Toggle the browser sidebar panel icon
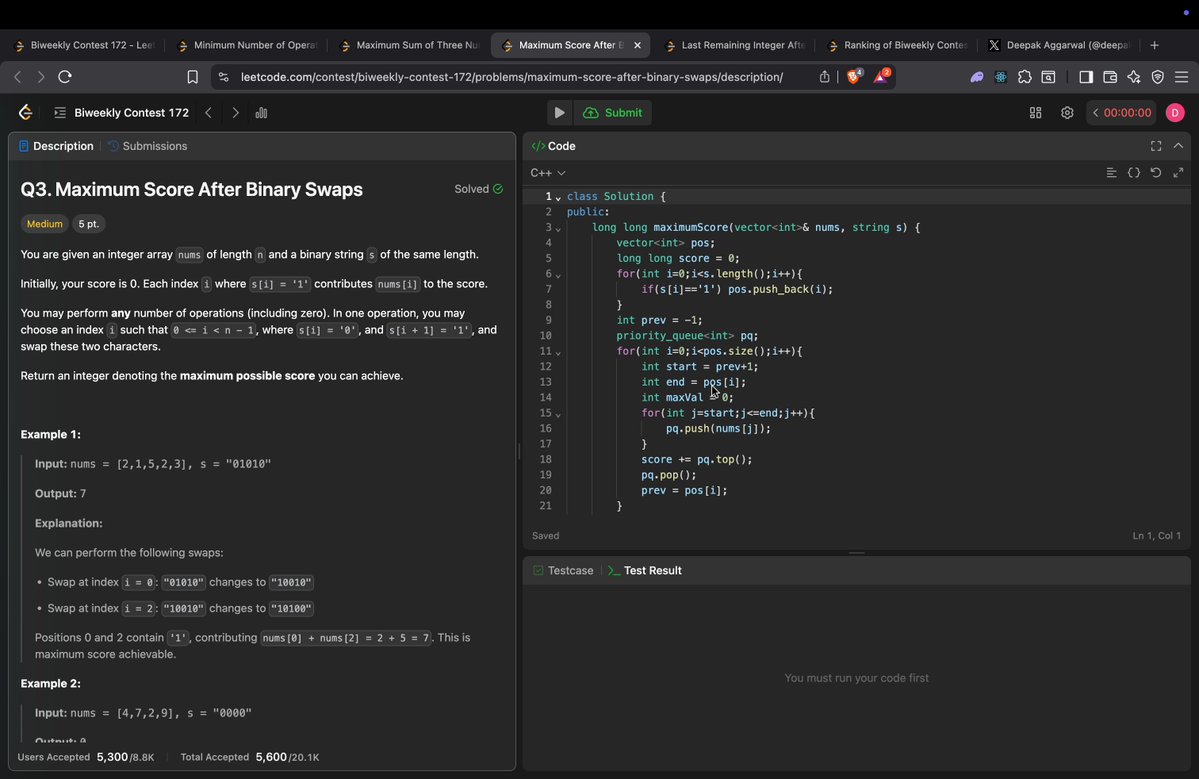 click(1086, 76)
